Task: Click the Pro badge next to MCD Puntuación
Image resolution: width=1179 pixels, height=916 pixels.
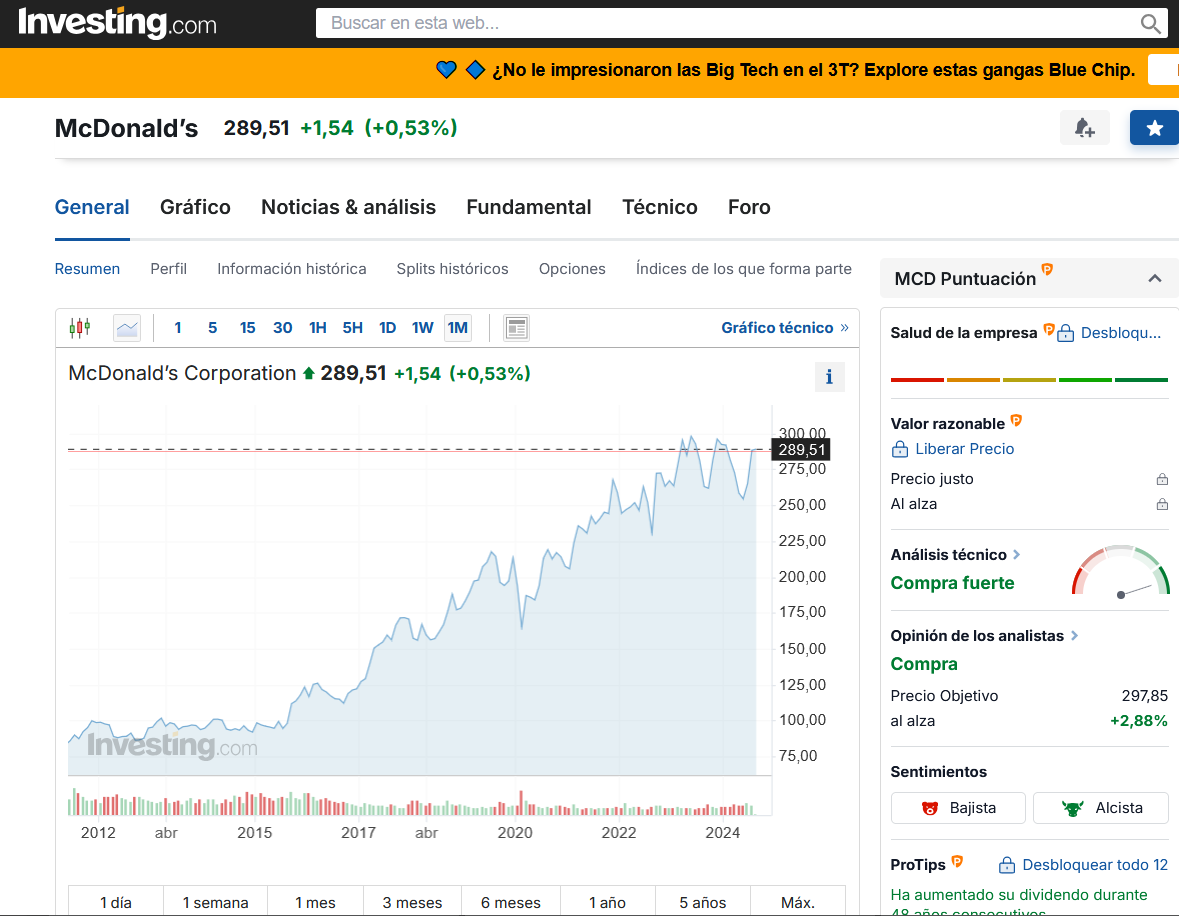Action: pyautogui.click(x=1047, y=269)
